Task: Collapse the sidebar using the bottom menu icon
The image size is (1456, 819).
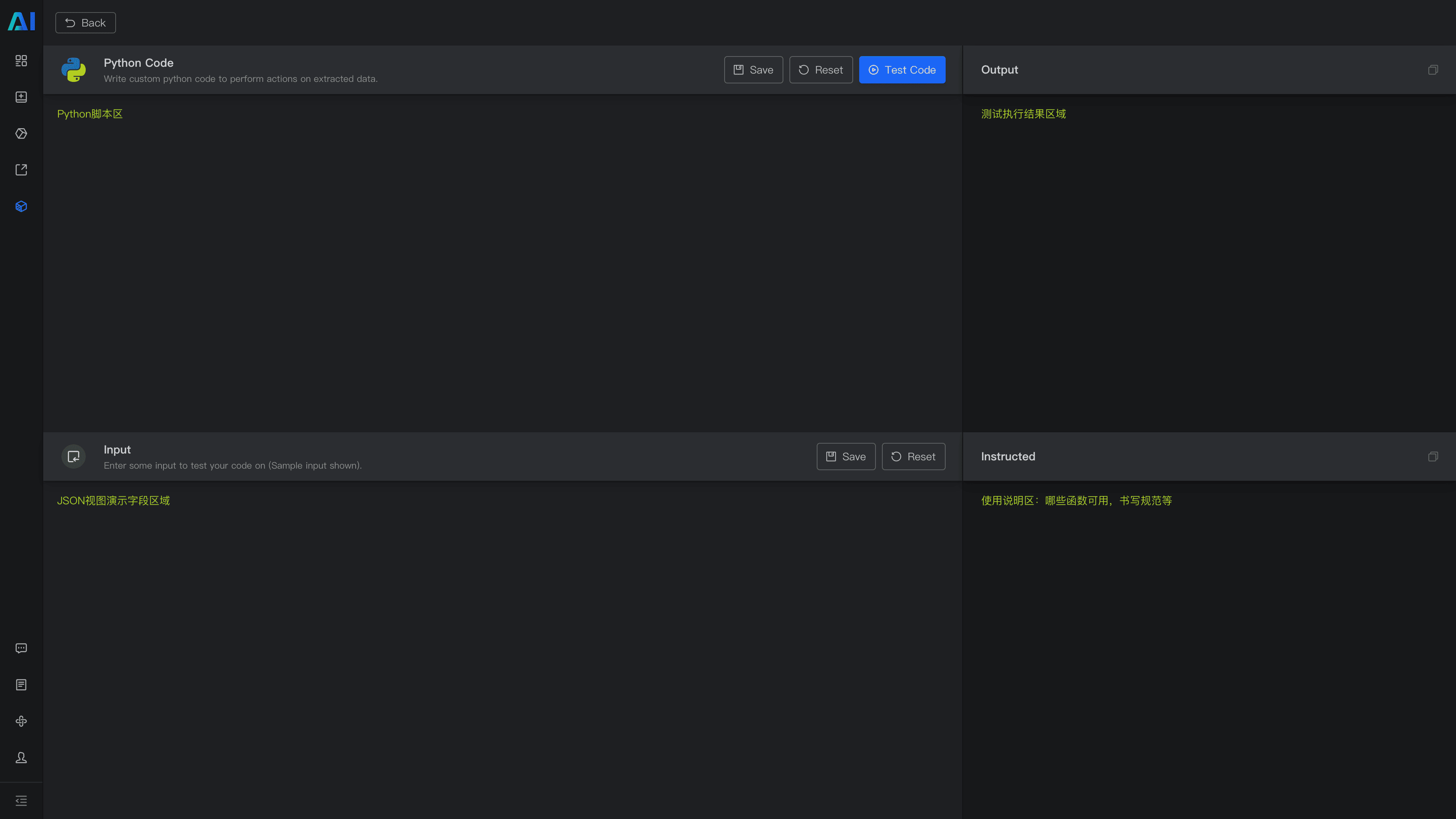Action: [22, 800]
